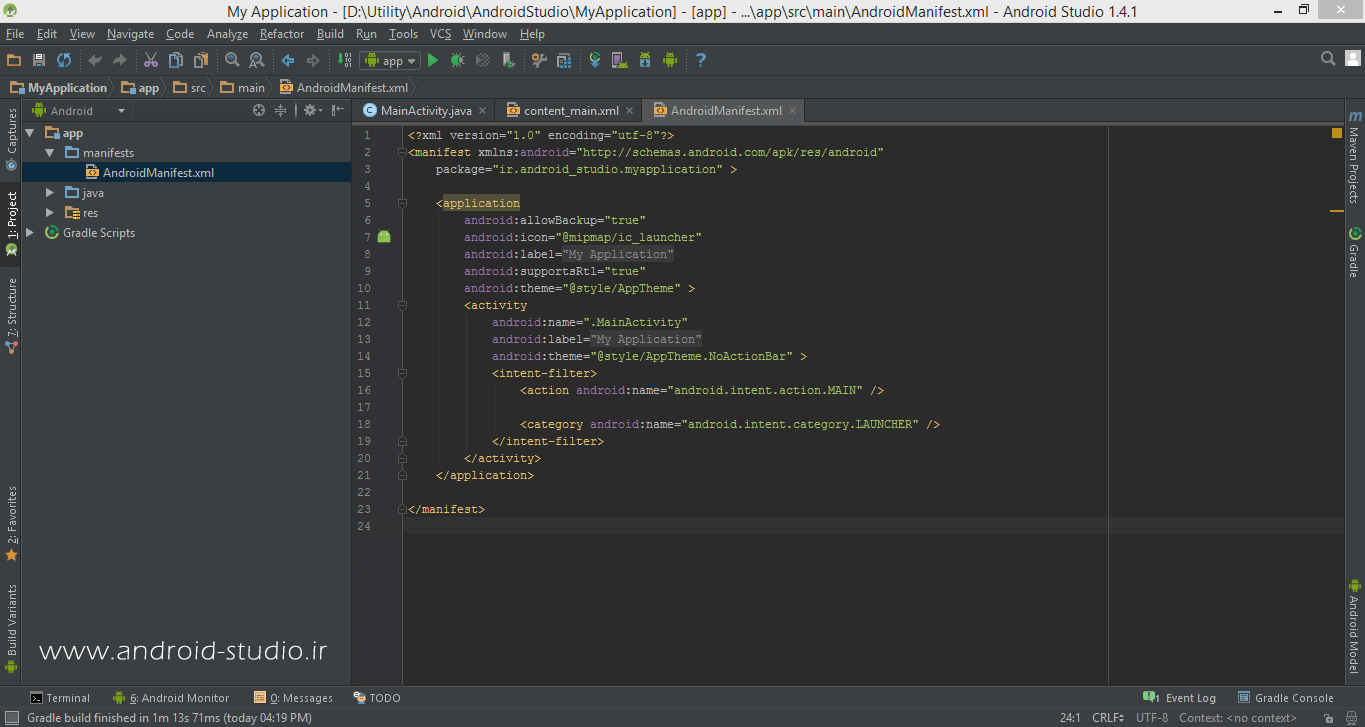Collapse the manifests folder node

pyautogui.click(x=50, y=153)
